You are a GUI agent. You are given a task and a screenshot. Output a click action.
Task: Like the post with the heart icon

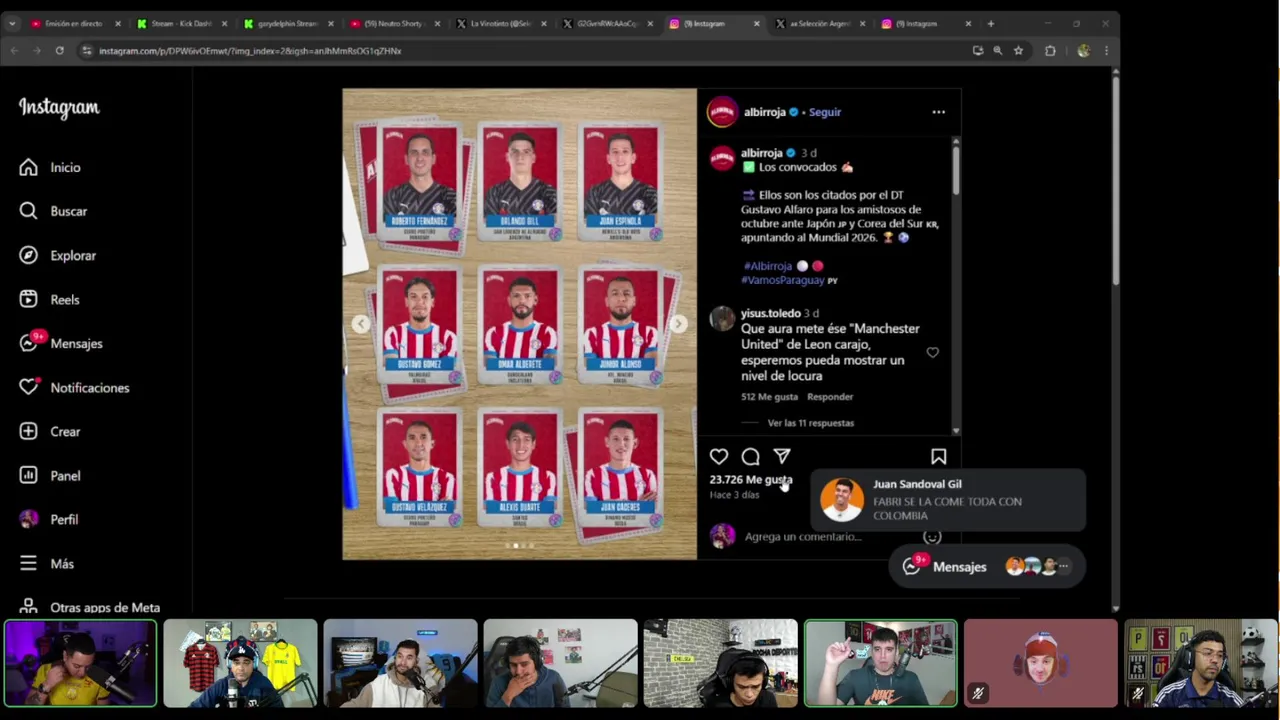pyautogui.click(x=719, y=457)
